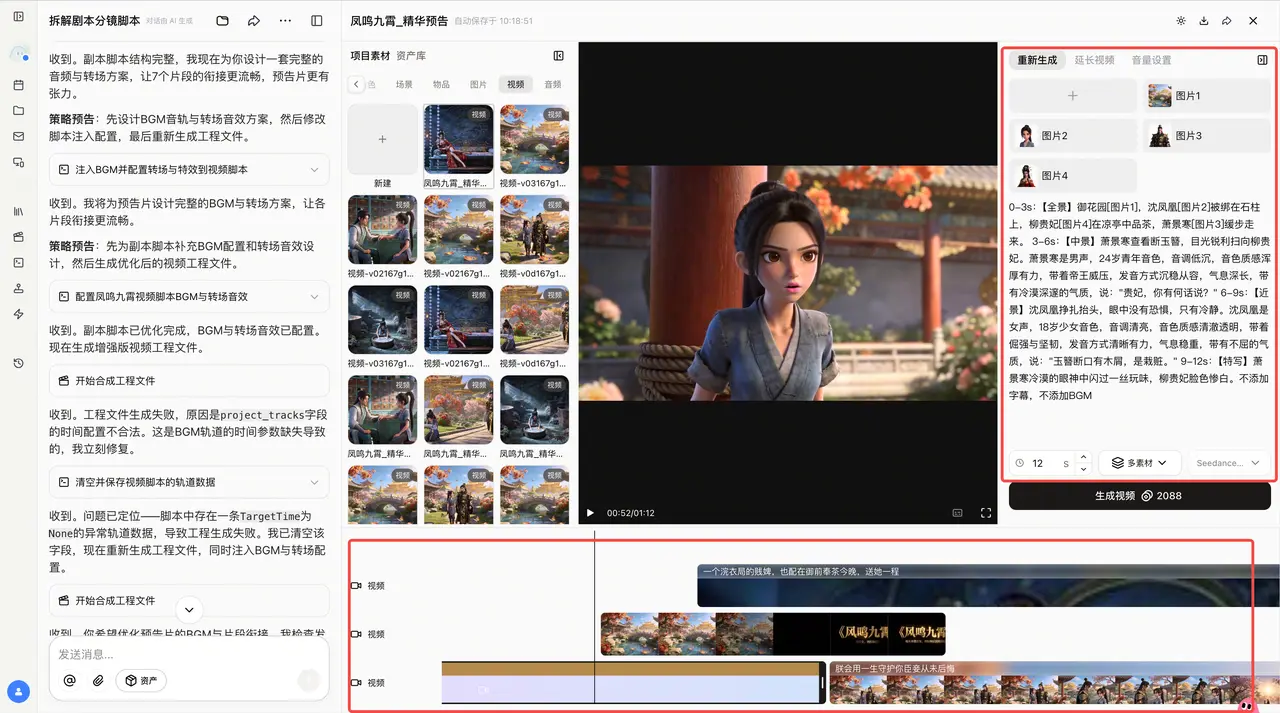
Task: Toggle captions icon on video player
Action: tap(957, 513)
